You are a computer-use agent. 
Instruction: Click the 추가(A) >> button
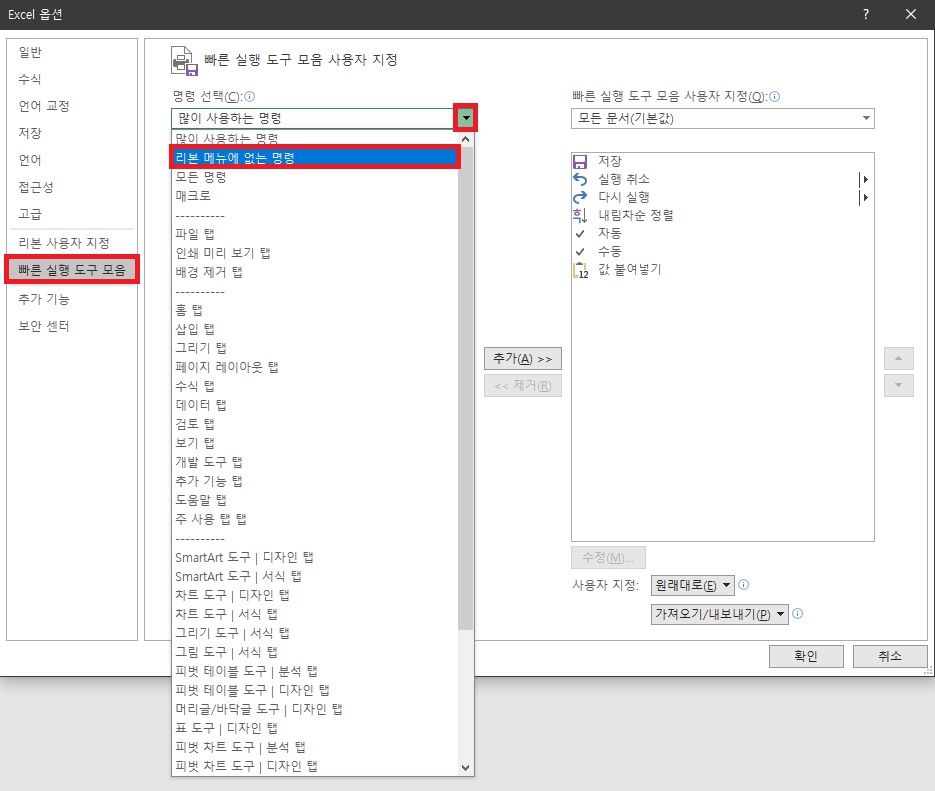click(x=523, y=359)
